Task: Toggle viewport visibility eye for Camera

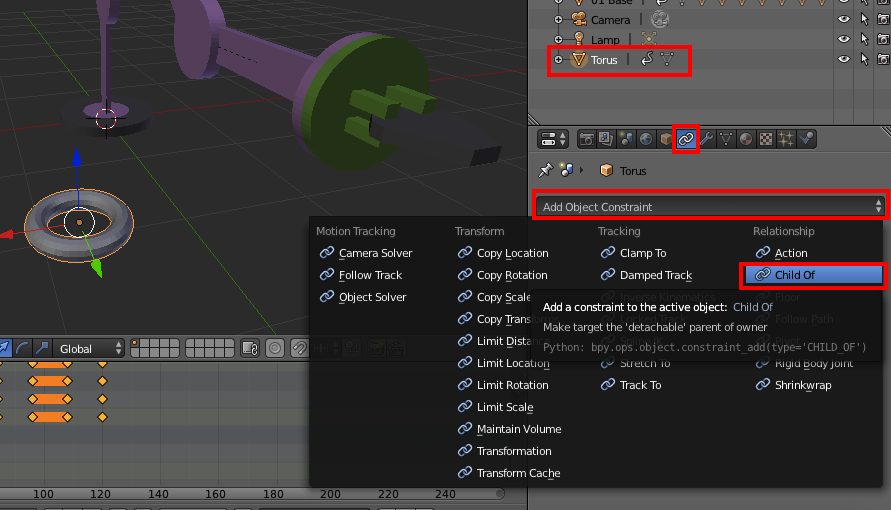Action: click(x=844, y=19)
